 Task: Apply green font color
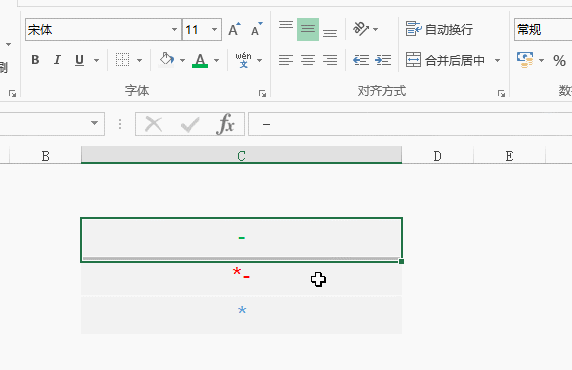[x=200, y=60]
